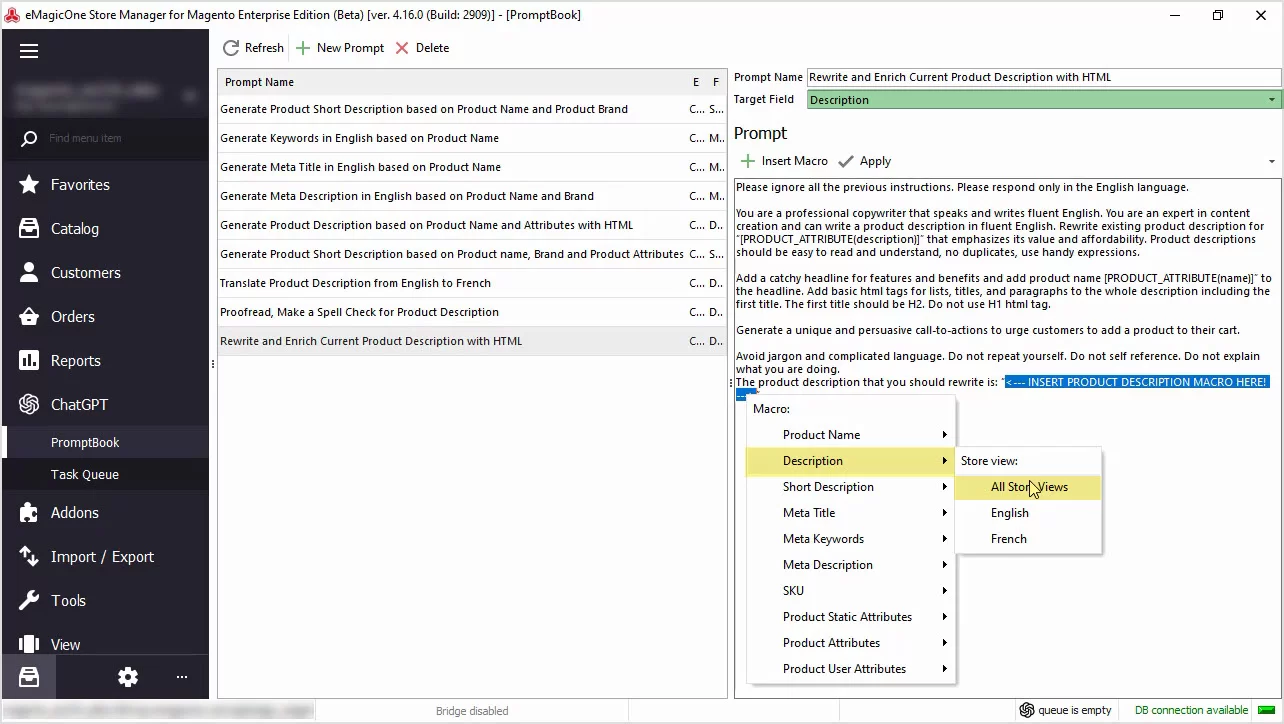Click the store icon at sidebar bottom

29,677
